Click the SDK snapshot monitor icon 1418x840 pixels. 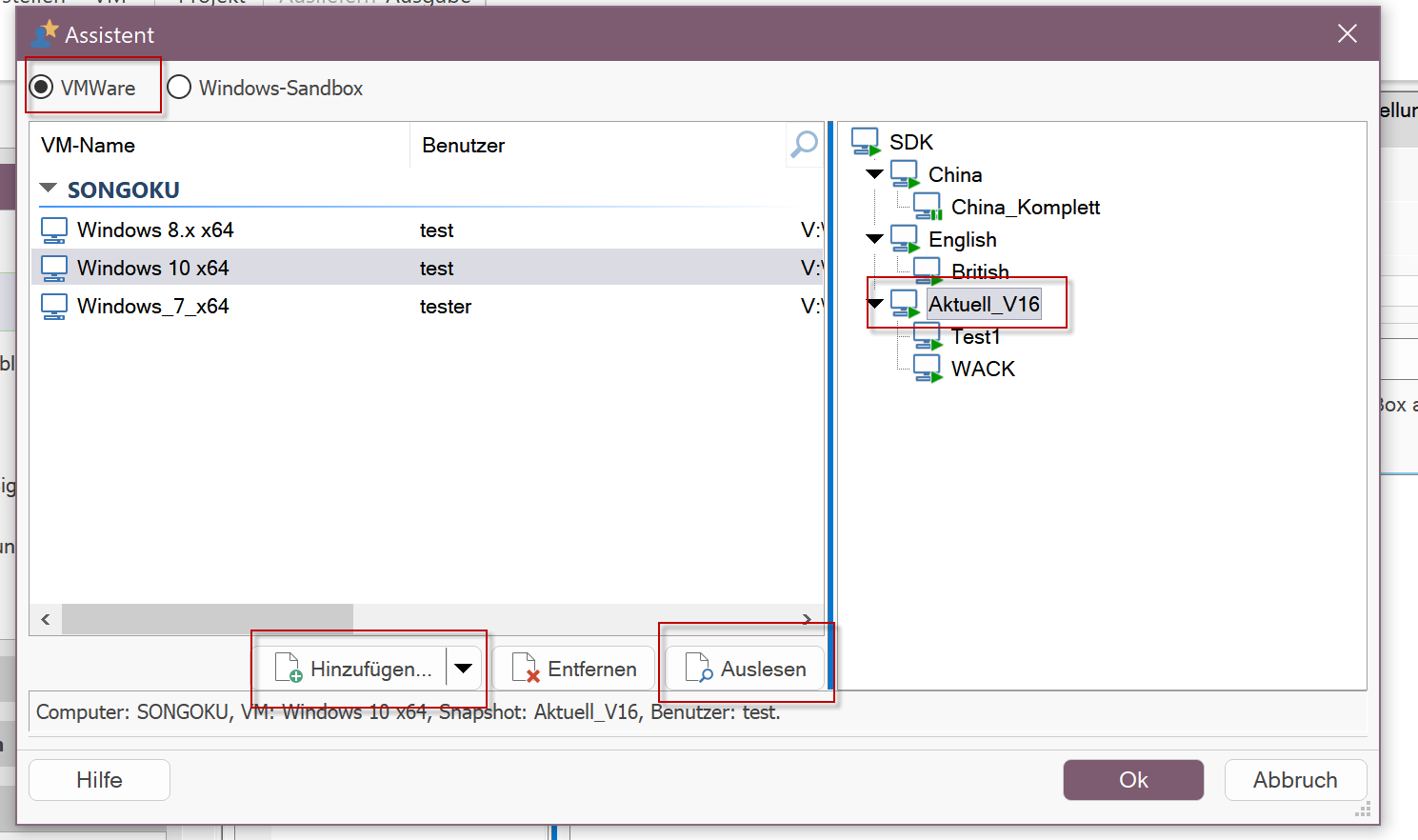(x=866, y=142)
